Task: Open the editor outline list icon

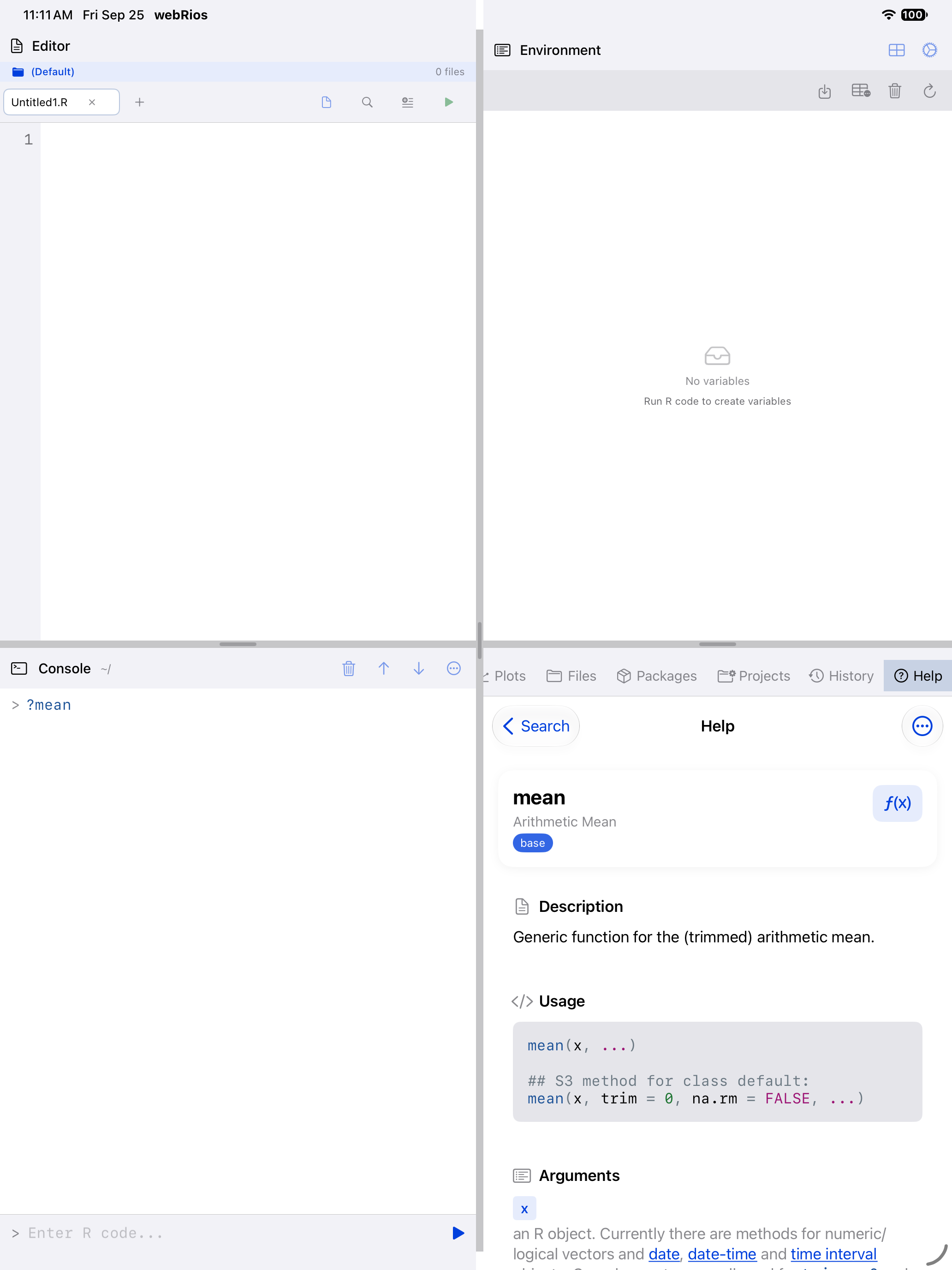Action: [x=407, y=102]
